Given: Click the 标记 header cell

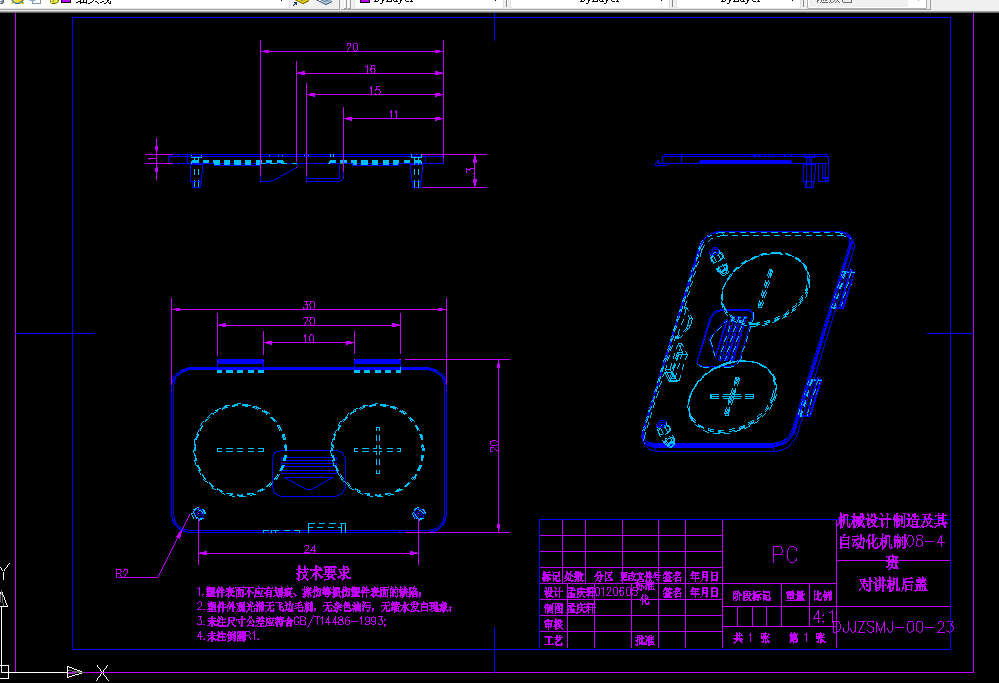Looking at the screenshot, I should click(551, 576).
